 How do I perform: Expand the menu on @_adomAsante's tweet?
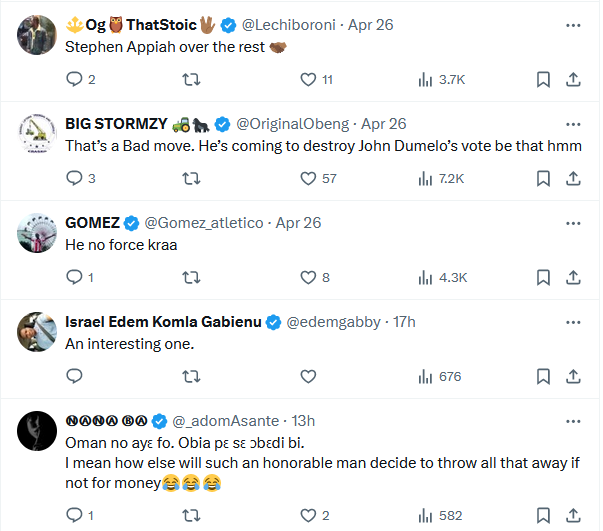click(573, 420)
